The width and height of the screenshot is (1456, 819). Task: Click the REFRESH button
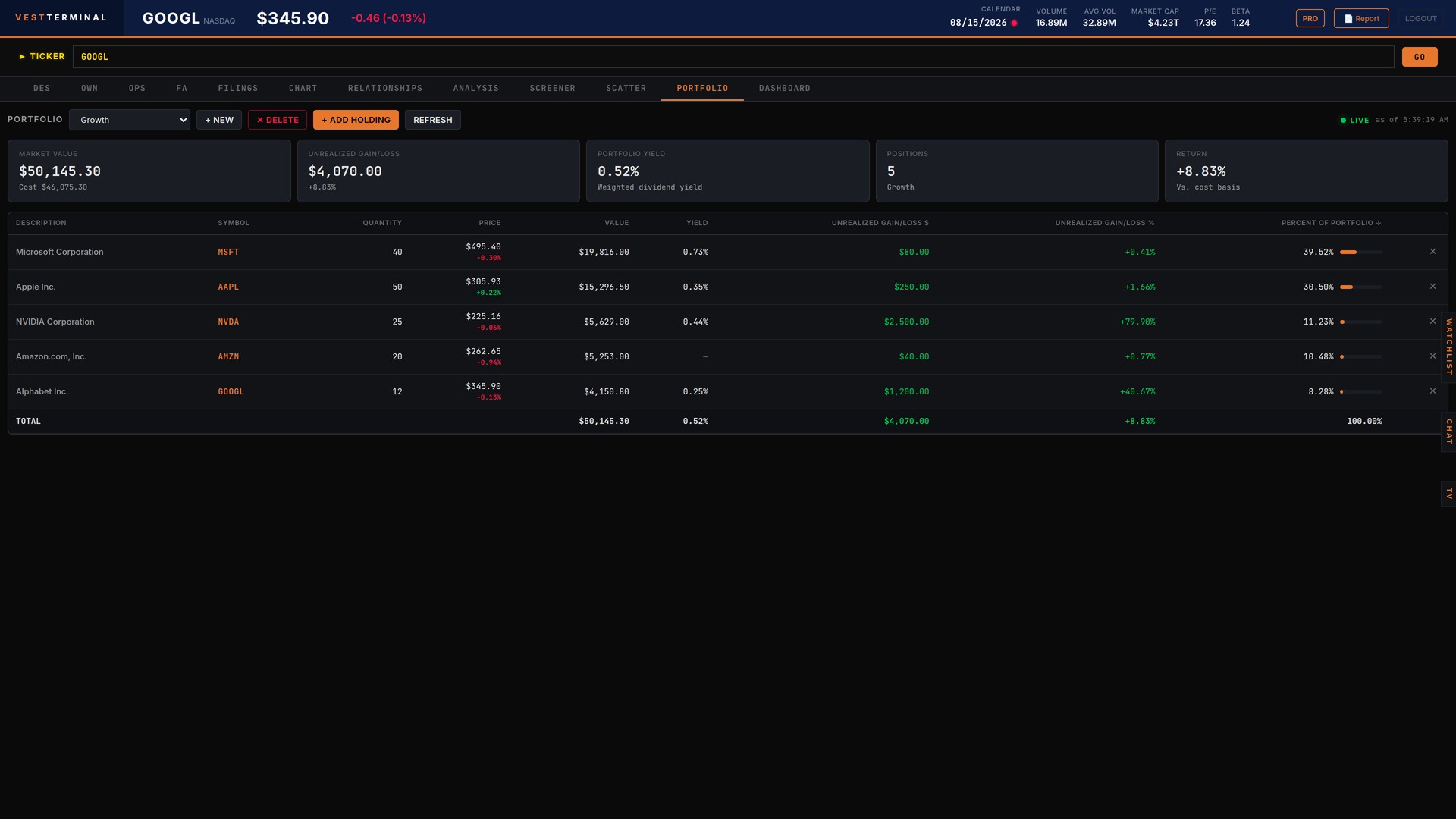[433, 120]
